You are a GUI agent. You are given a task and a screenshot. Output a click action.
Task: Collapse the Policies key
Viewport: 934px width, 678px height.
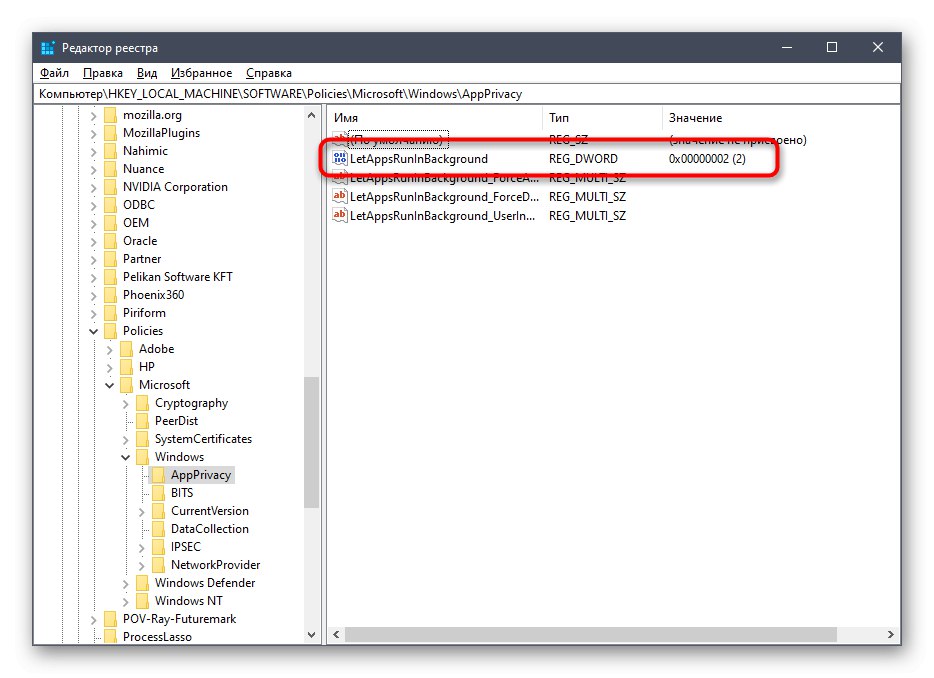[94, 331]
